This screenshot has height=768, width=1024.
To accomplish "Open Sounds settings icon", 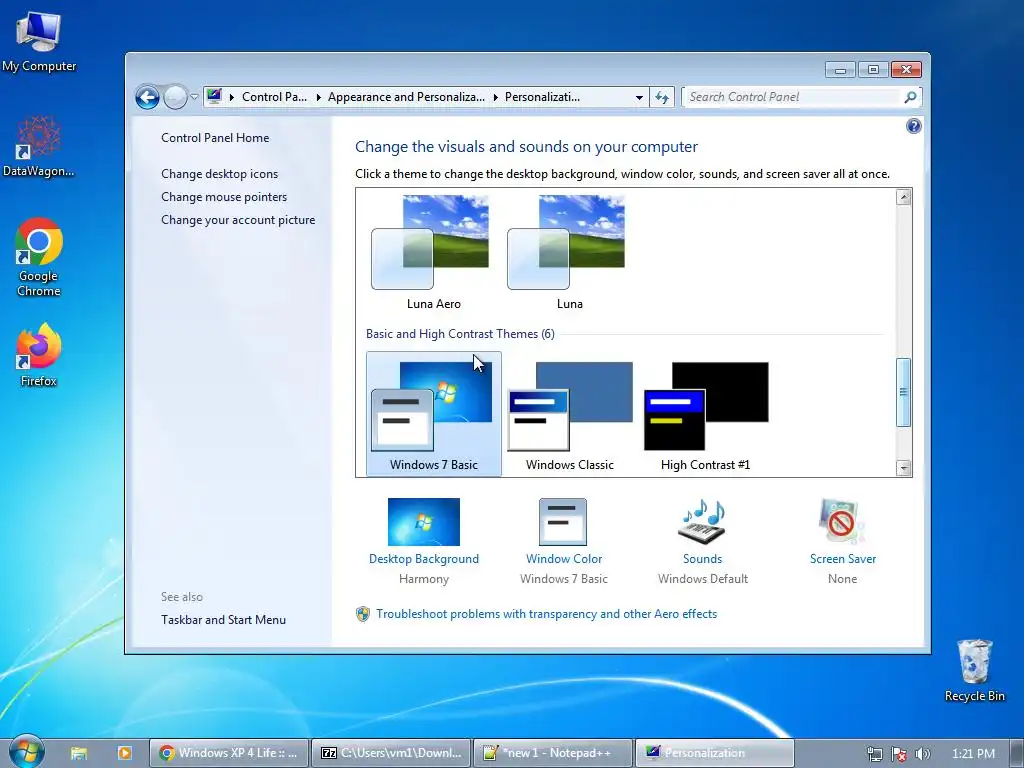I will pos(702,521).
